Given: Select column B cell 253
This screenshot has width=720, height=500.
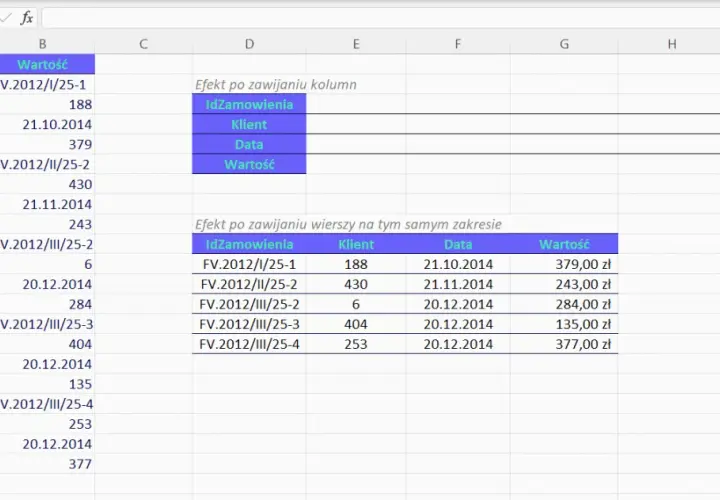Looking at the screenshot, I should (47, 424).
